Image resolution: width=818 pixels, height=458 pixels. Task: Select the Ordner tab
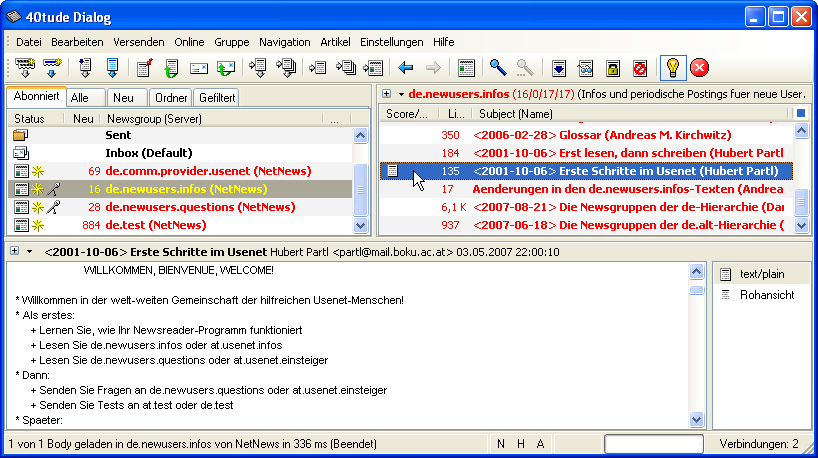point(171,98)
